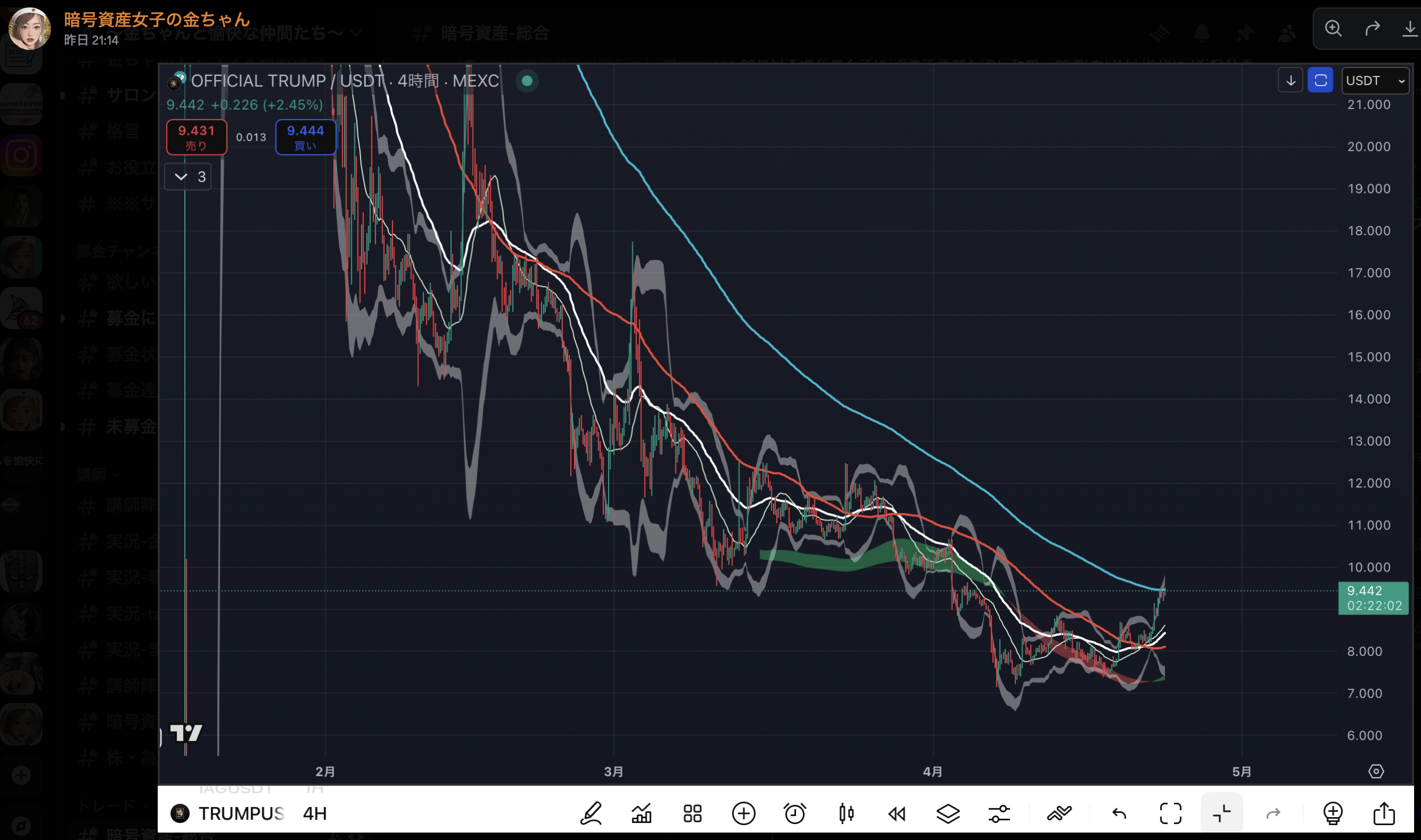
Task: Open the drawing pen tool in toolbar
Action: click(x=591, y=814)
